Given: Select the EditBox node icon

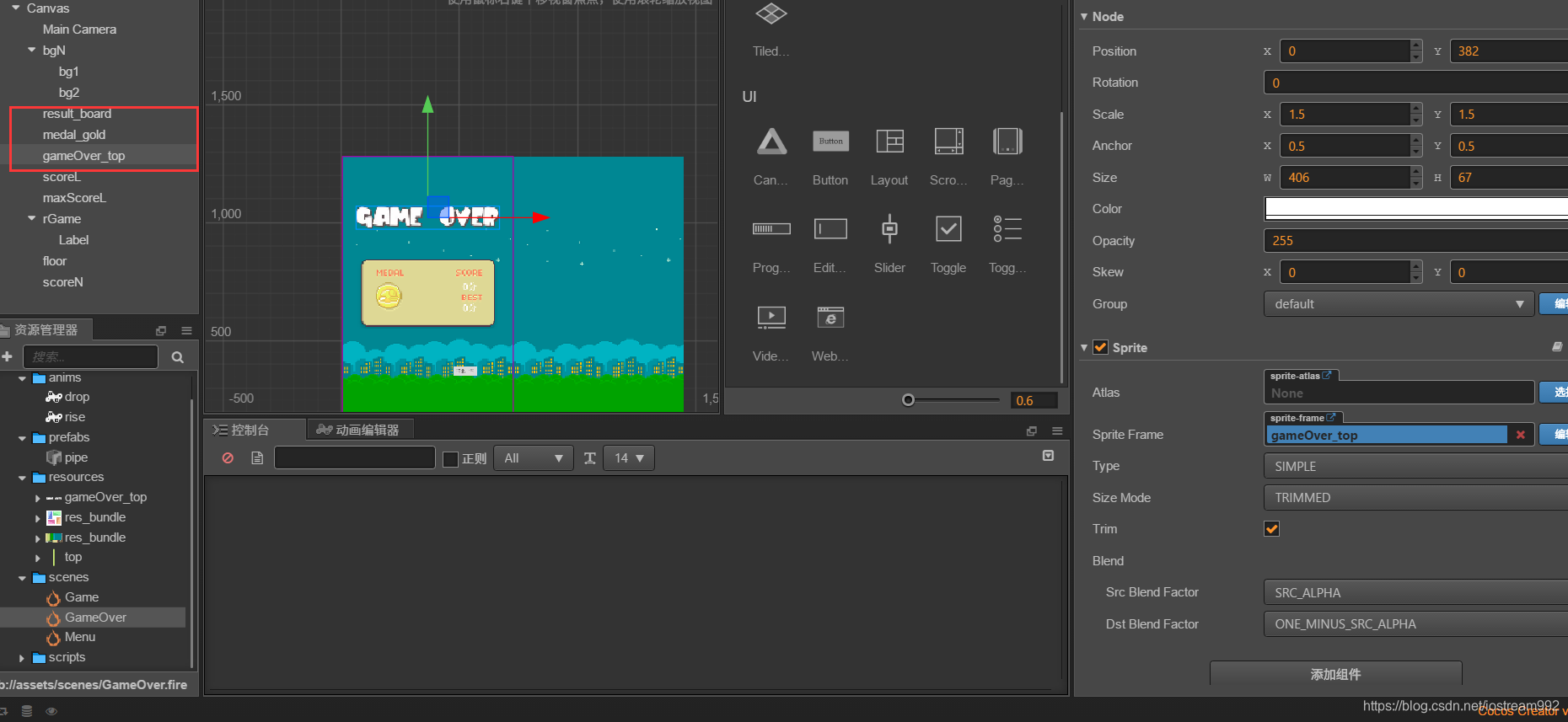Looking at the screenshot, I should pyautogui.click(x=830, y=229).
